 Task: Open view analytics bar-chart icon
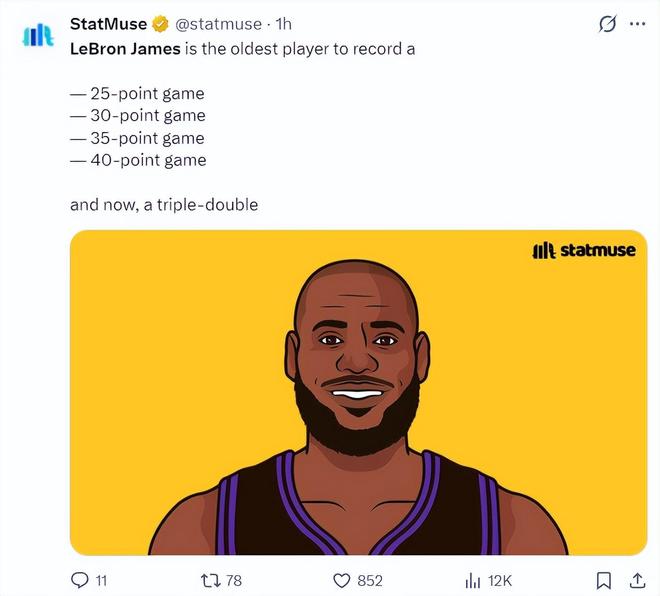(474, 580)
